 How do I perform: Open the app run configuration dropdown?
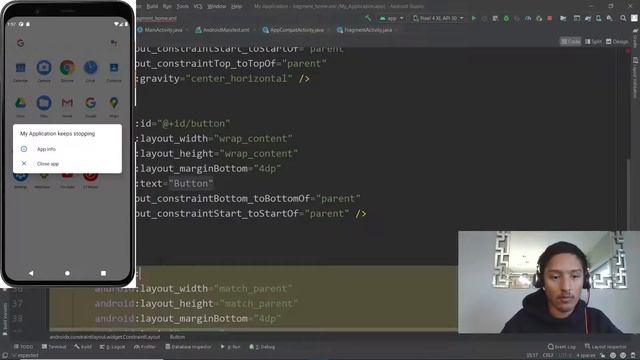pos(391,18)
